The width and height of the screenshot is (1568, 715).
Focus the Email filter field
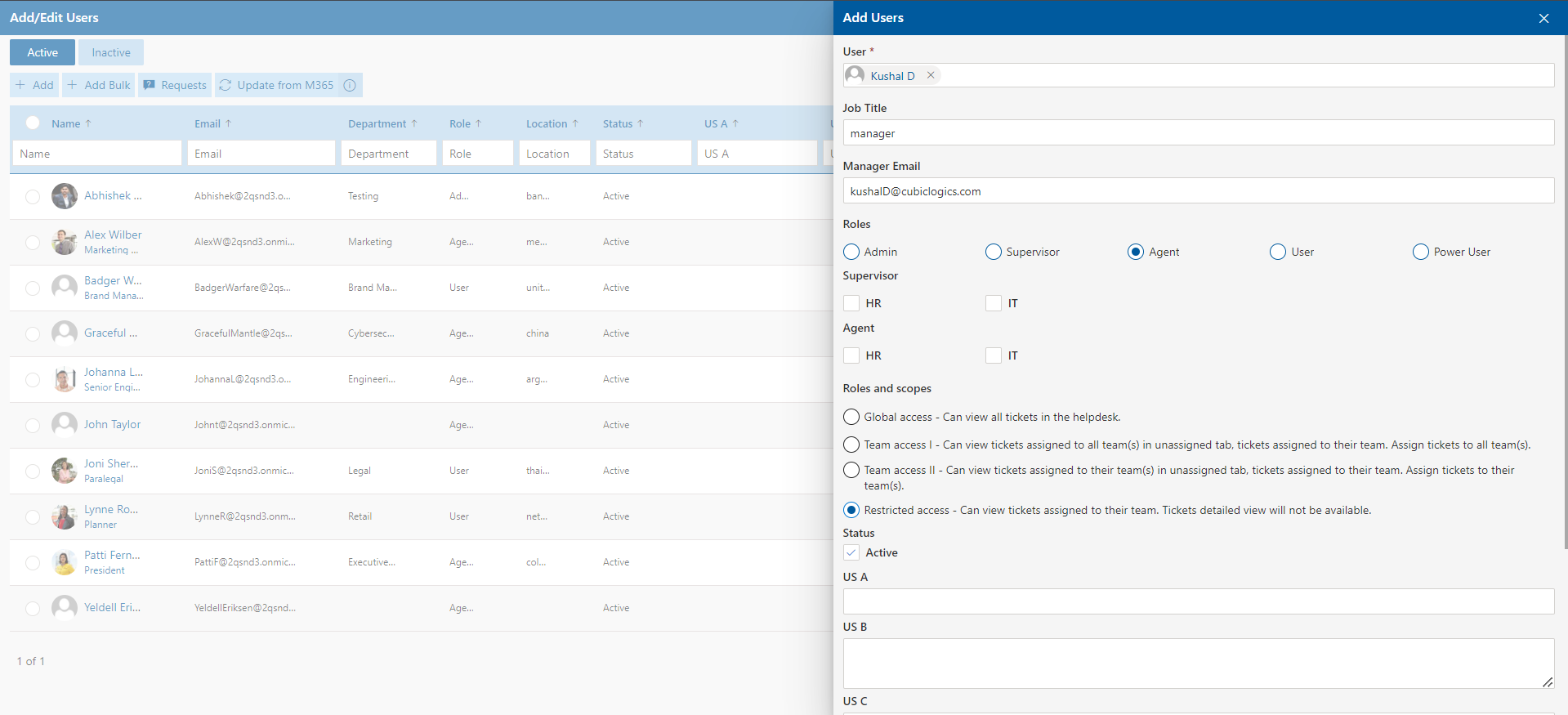(261, 154)
